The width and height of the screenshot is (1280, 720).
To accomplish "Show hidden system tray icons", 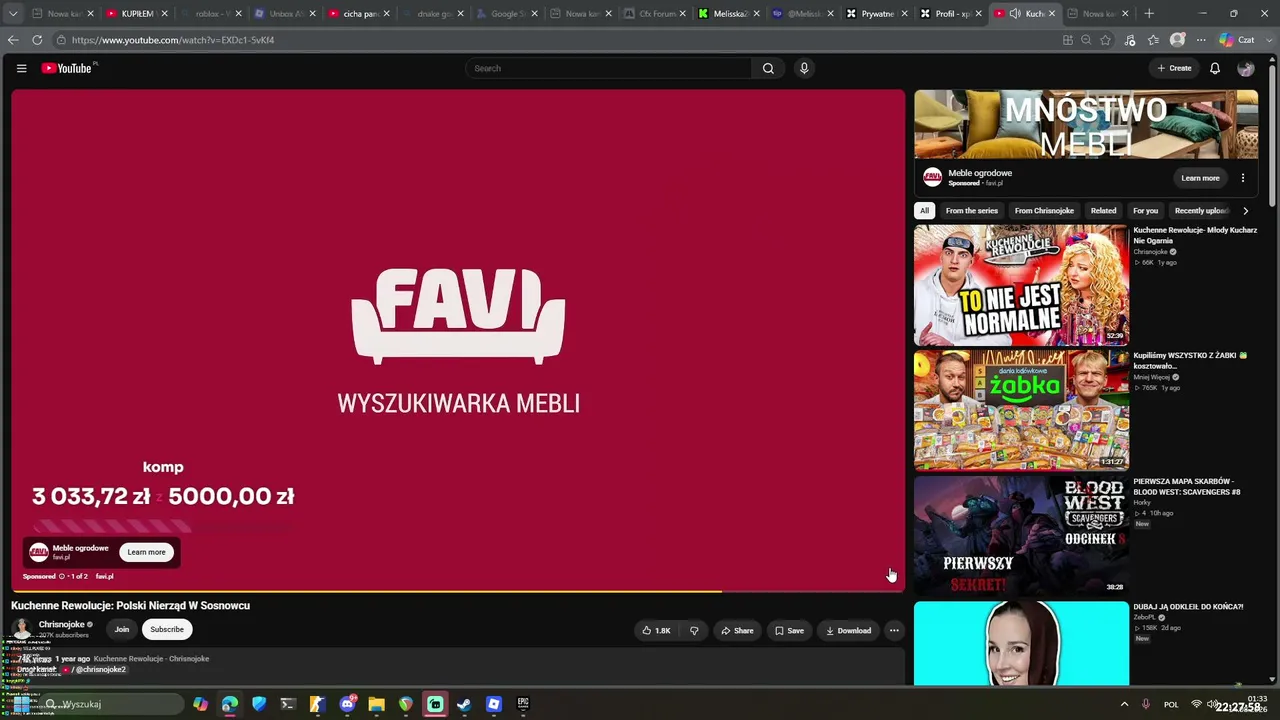I will (1124, 704).
